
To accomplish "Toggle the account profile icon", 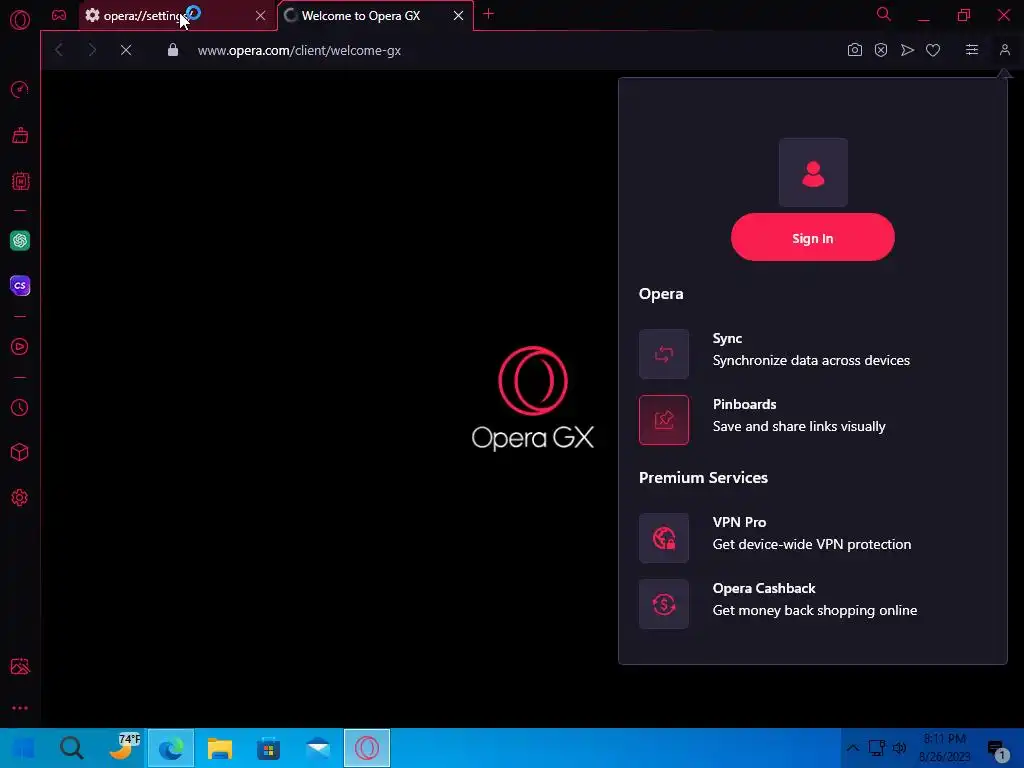I will [1004, 50].
